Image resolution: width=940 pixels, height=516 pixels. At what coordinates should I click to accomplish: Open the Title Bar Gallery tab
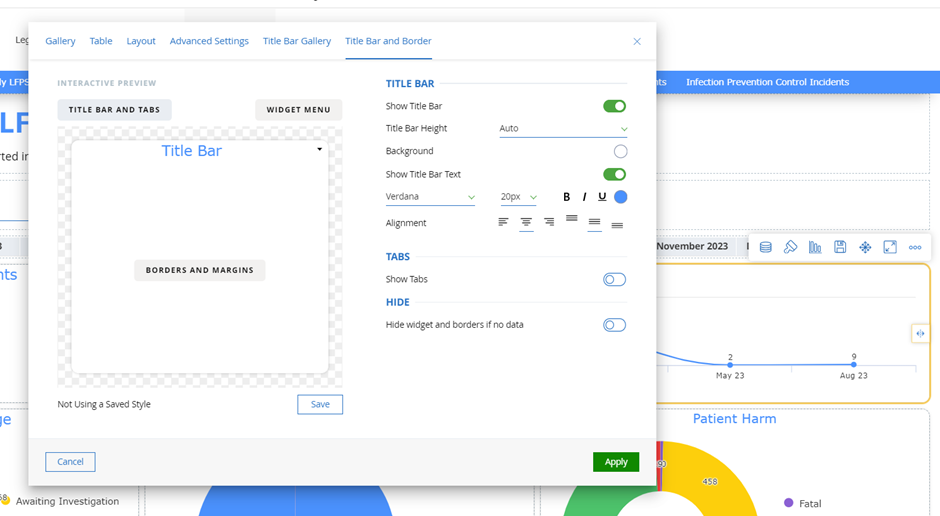[297, 41]
